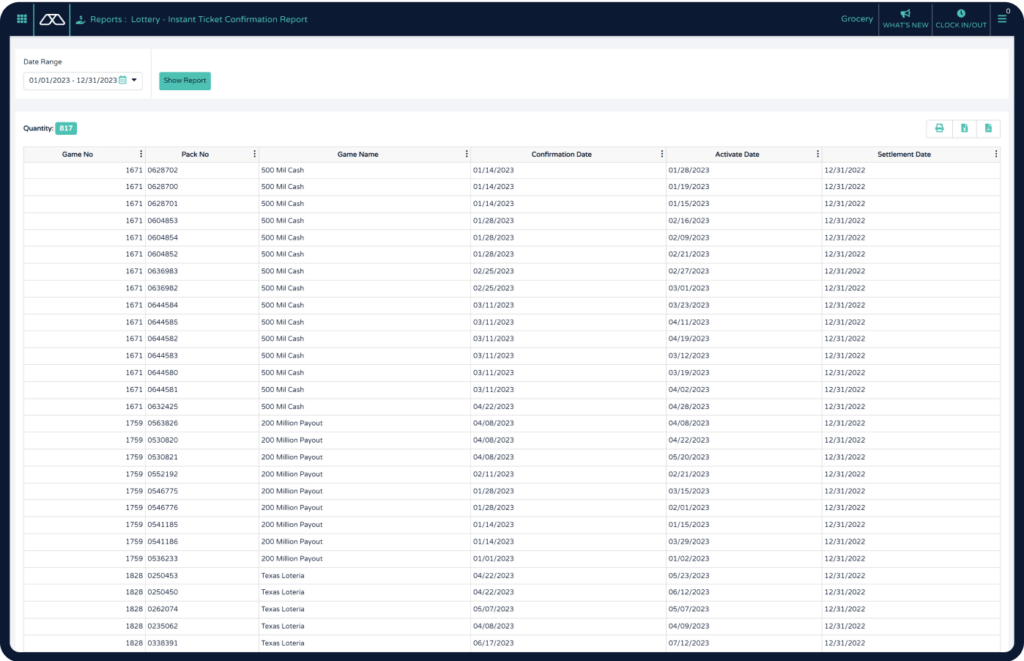Image resolution: width=1024 pixels, height=661 pixels.
Task: Print the report using the printer icon
Action: coord(939,128)
